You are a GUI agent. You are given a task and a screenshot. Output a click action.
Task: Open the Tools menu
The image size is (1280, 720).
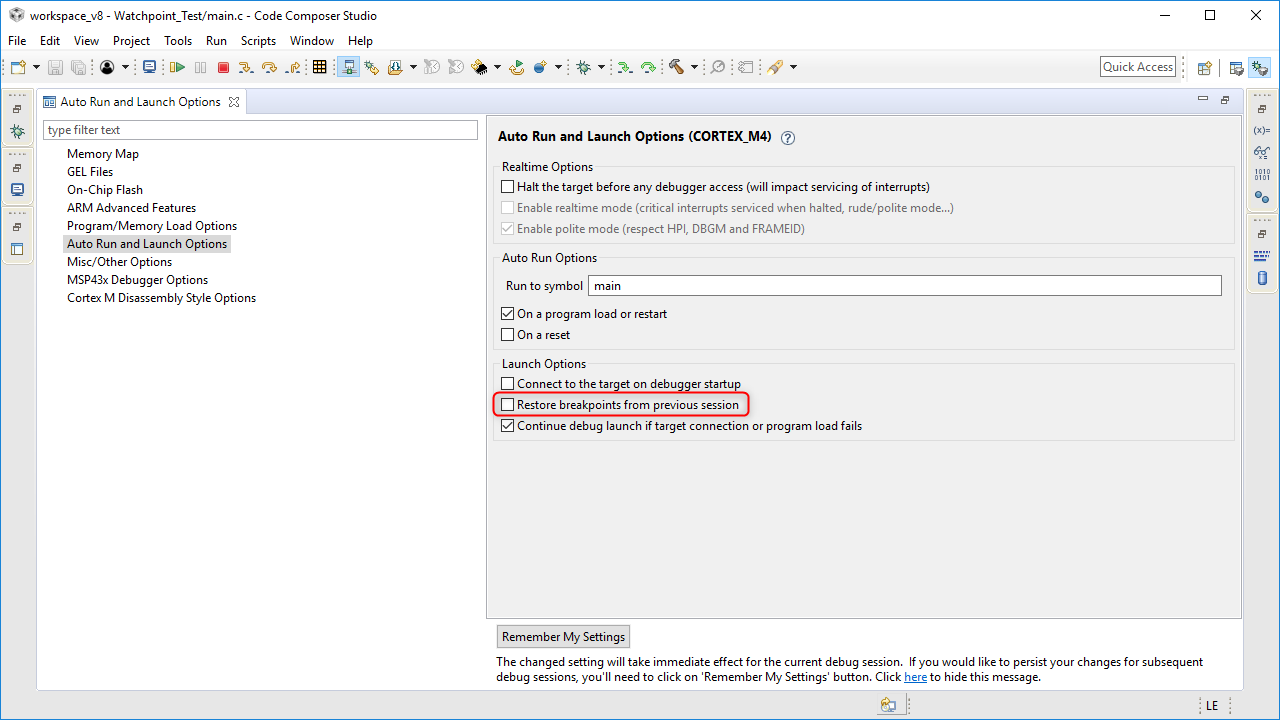178,41
